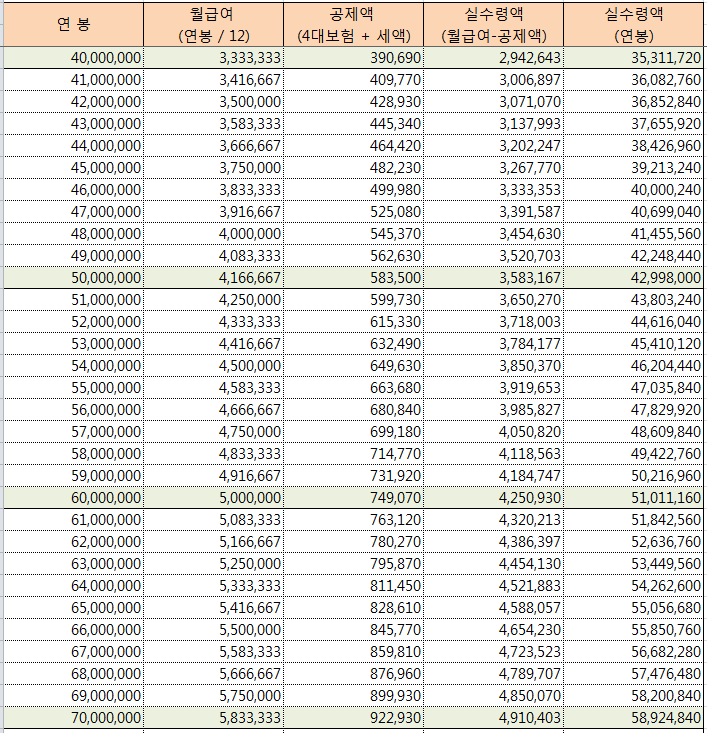Click the annual net cell 42,998,000
This screenshot has width=707, height=733.
point(634,278)
